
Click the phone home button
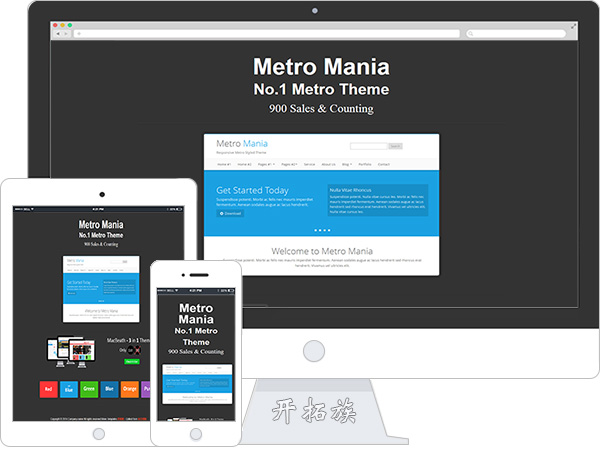pyautogui.click(x=196, y=434)
